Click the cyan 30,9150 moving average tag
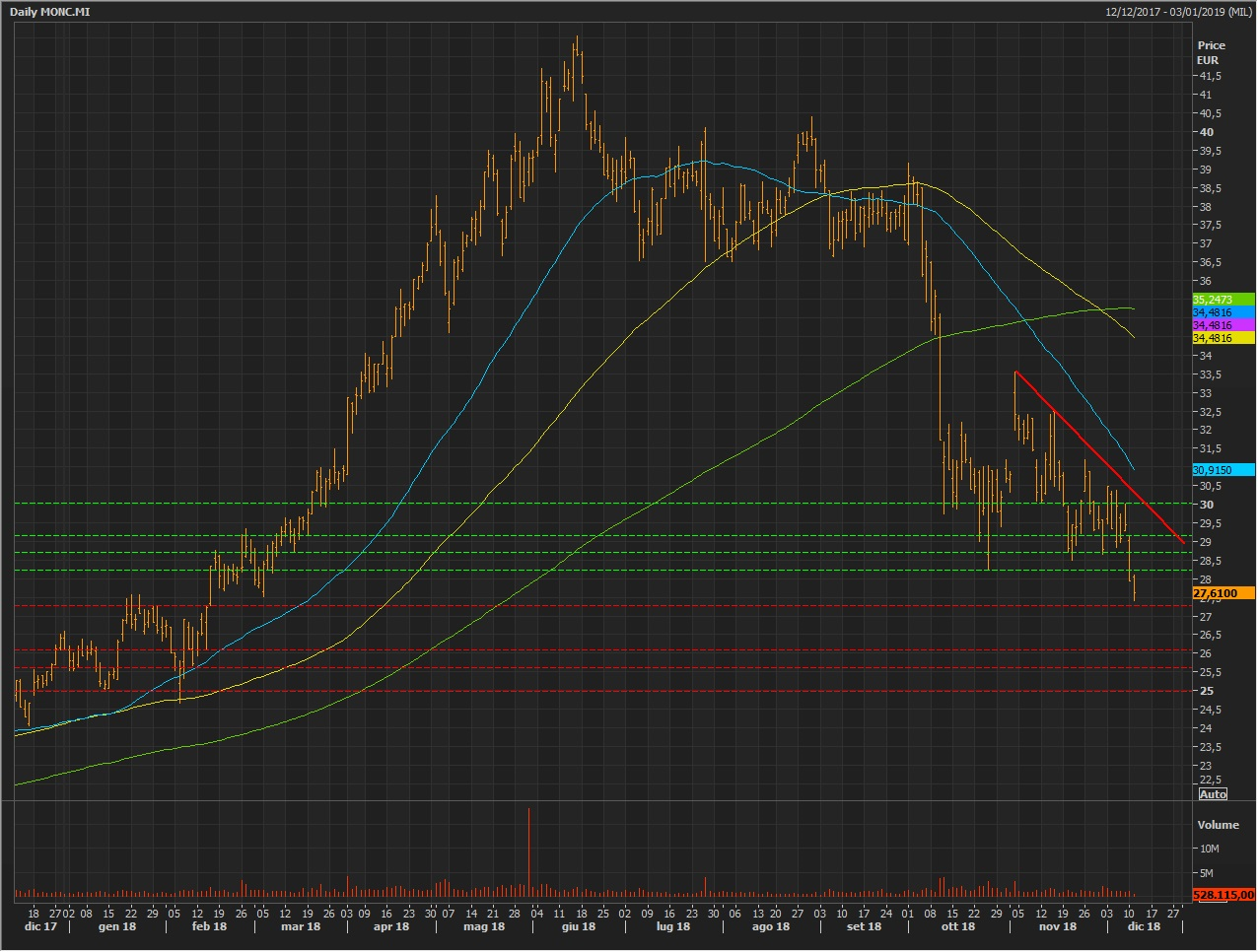Image resolution: width=1258 pixels, height=952 pixels. (1223, 471)
